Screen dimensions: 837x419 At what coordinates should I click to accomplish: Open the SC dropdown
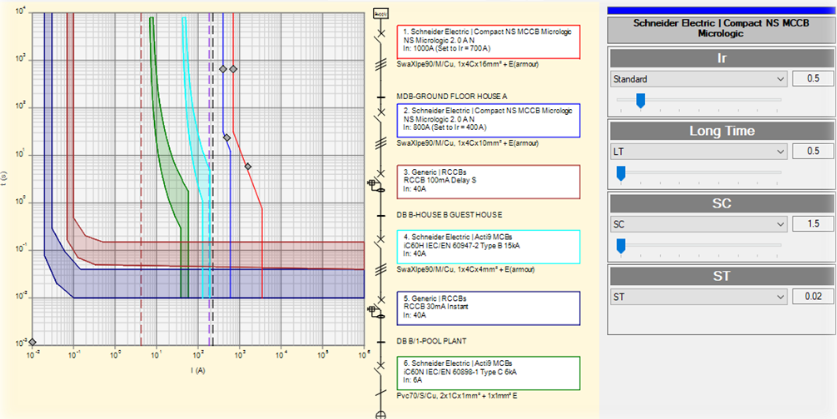pyautogui.click(x=699, y=224)
